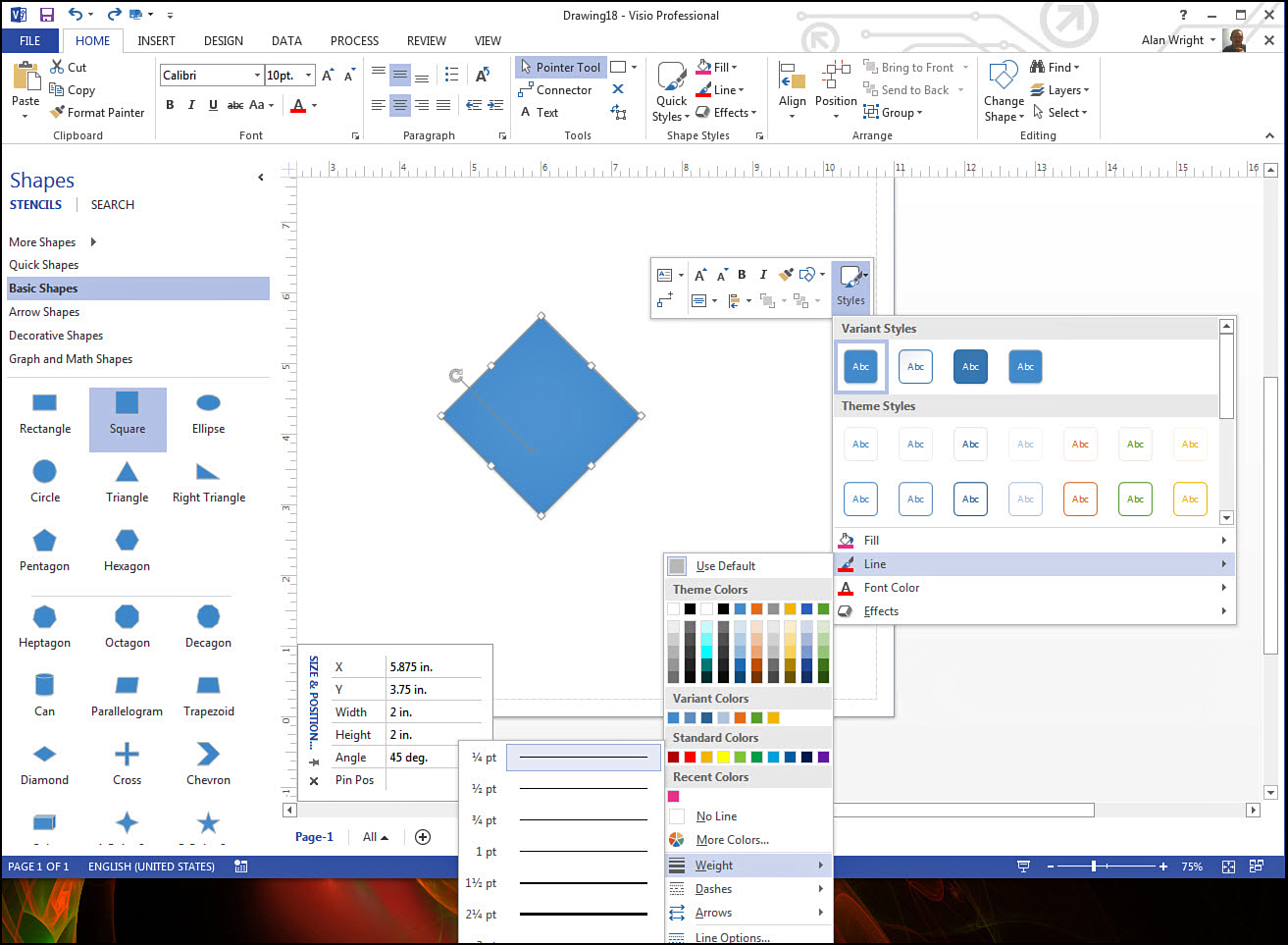Expand the Layers dropdown
Image resolution: width=1288 pixels, height=945 pixels.
point(1059,89)
